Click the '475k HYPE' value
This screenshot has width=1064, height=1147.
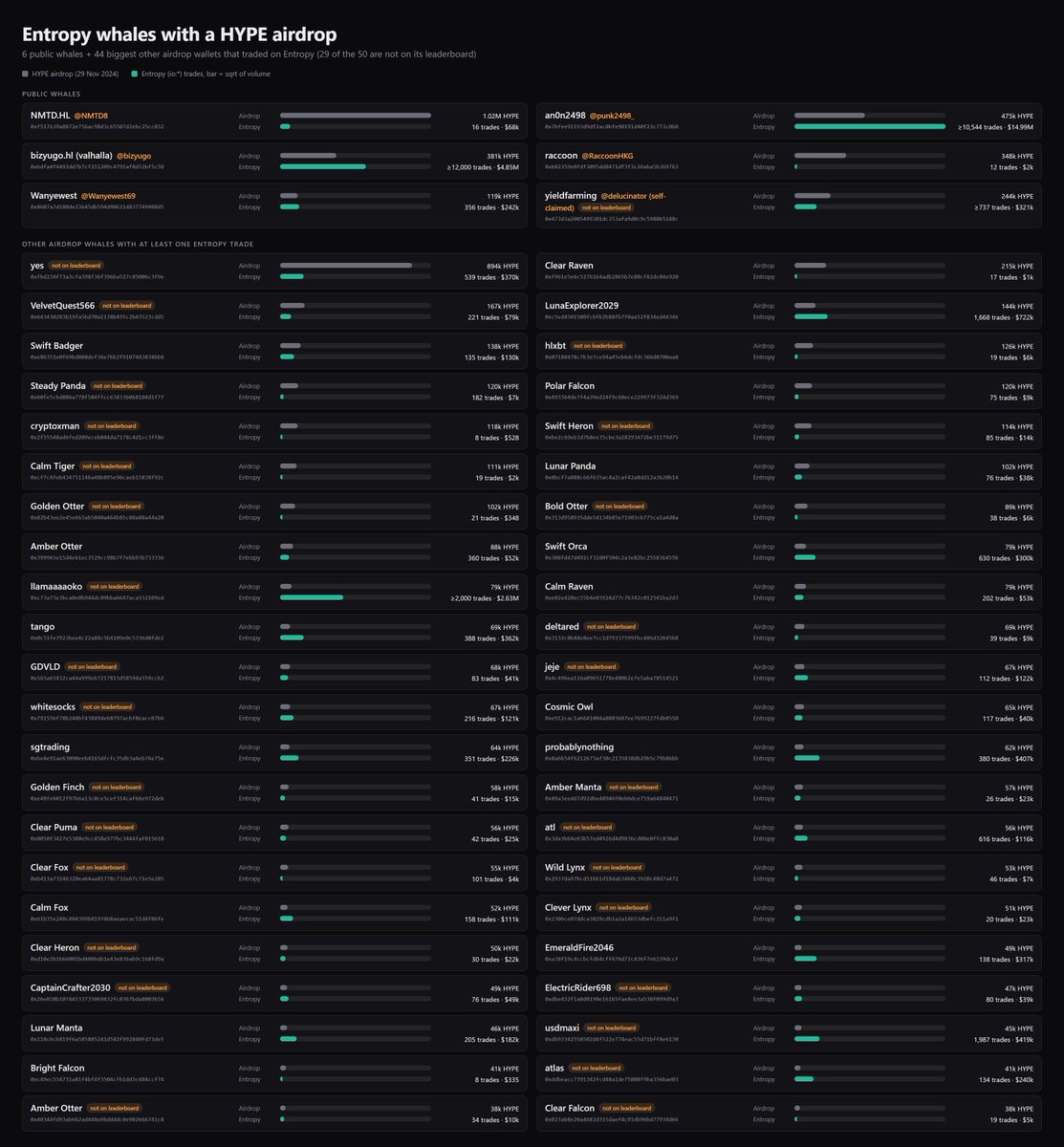click(1016, 116)
